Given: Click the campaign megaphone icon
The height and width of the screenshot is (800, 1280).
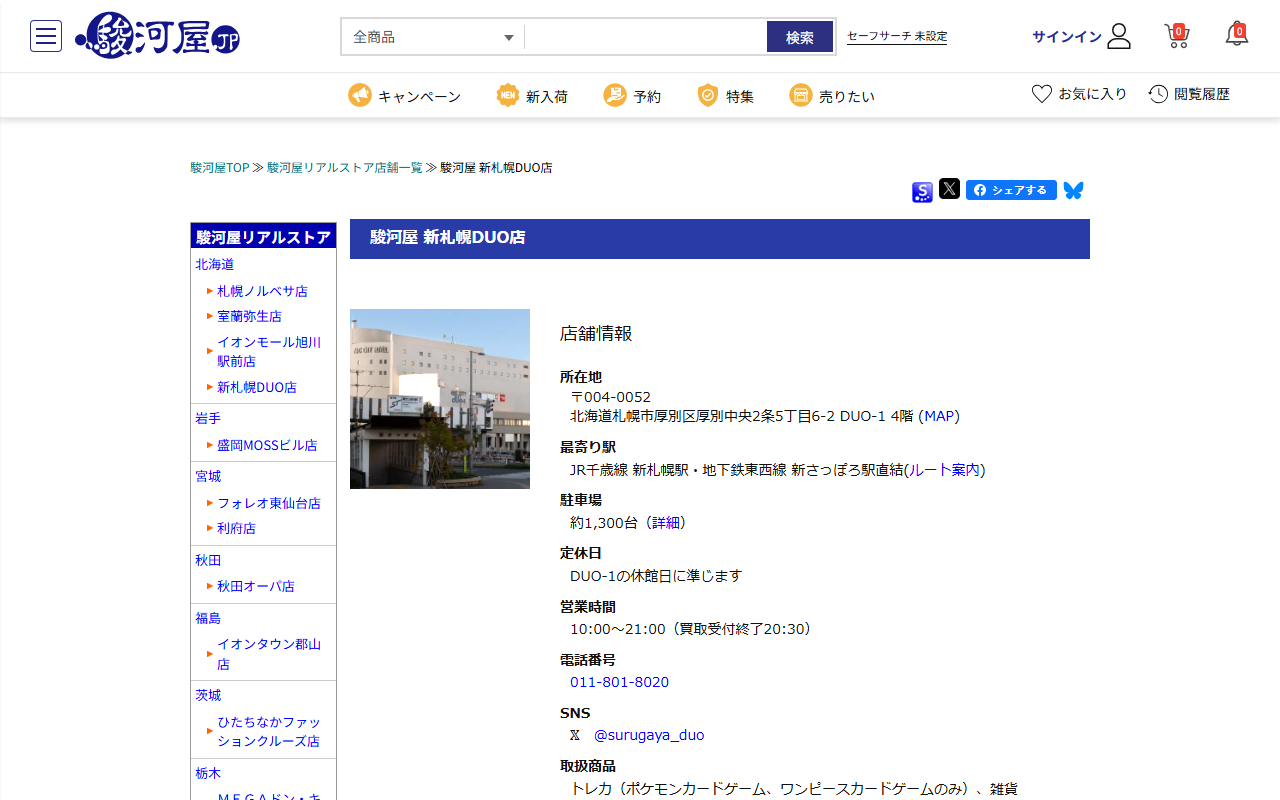Looking at the screenshot, I should pos(360,95).
